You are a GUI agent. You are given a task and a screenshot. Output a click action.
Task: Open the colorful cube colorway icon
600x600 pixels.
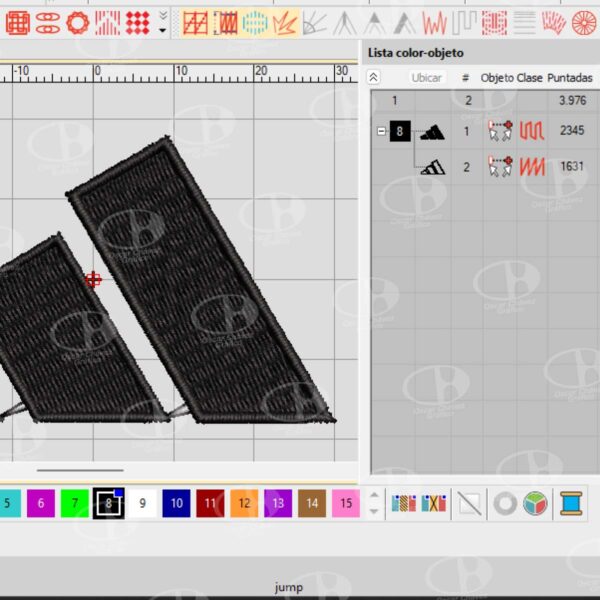pos(535,503)
